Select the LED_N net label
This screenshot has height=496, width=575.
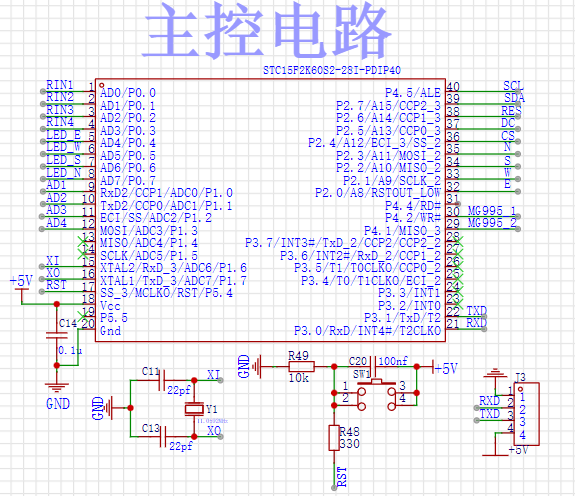(63, 172)
